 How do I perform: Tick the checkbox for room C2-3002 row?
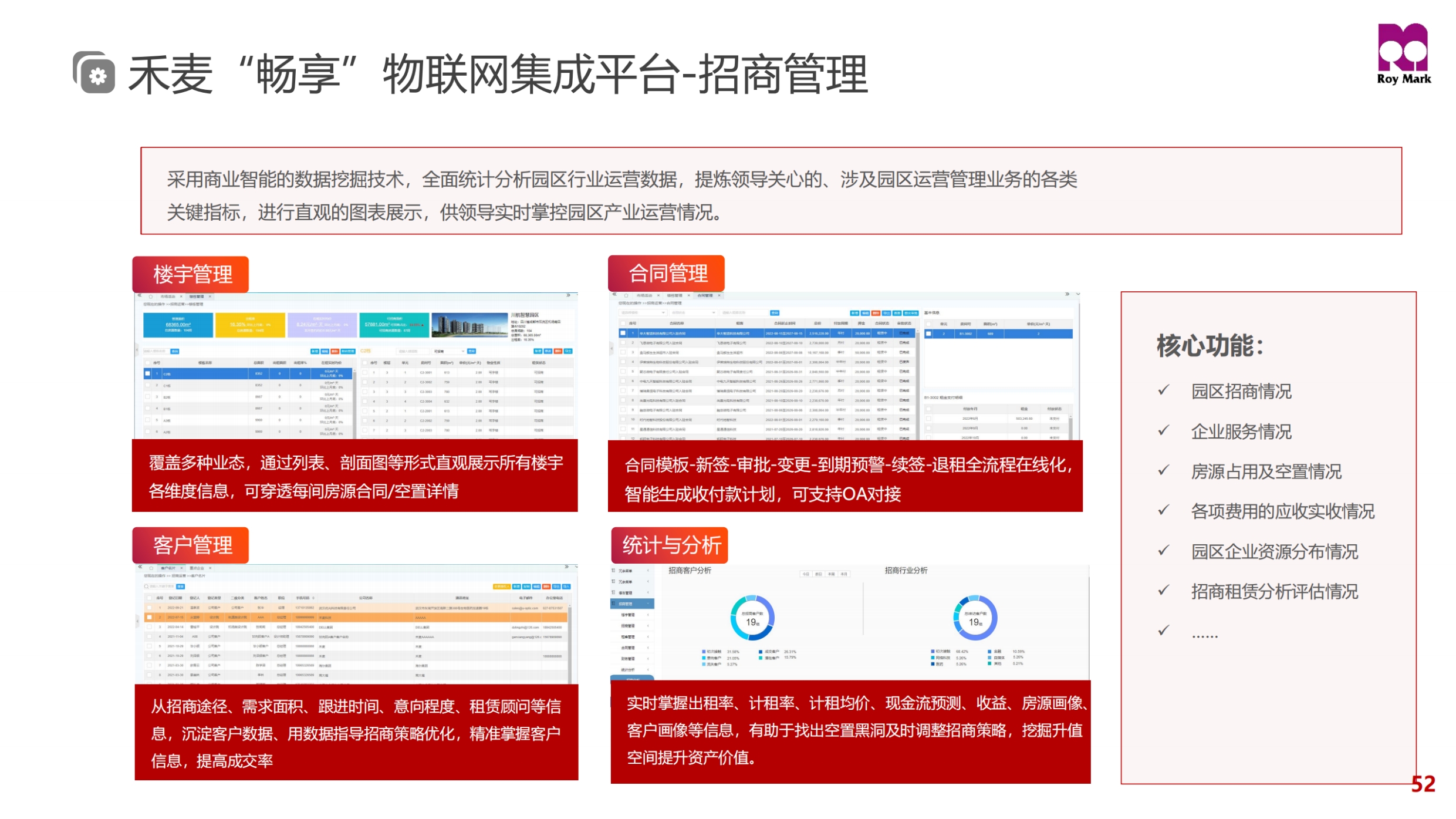pyautogui.click(x=364, y=382)
